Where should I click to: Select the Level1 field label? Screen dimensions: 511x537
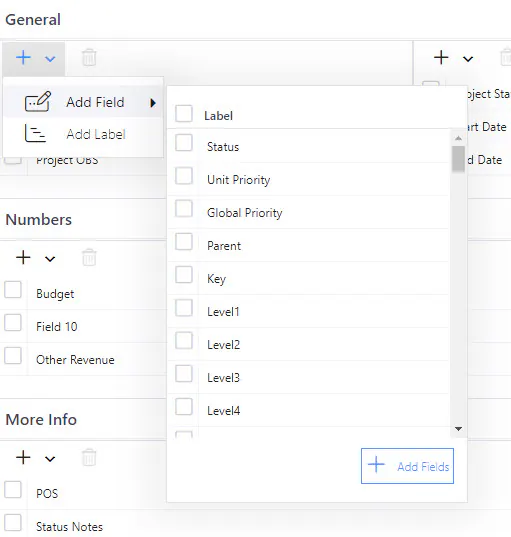pyautogui.click(x=223, y=312)
